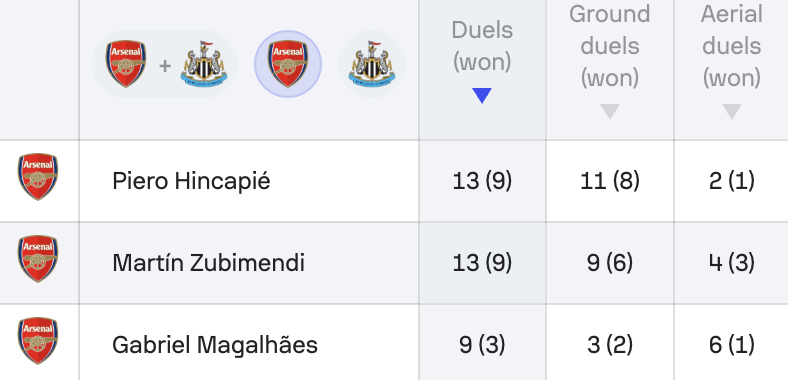788x380 pixels.
Task: Click the Arsenal crest beside Piero Hincapié
Action: (x=38, y=177)
